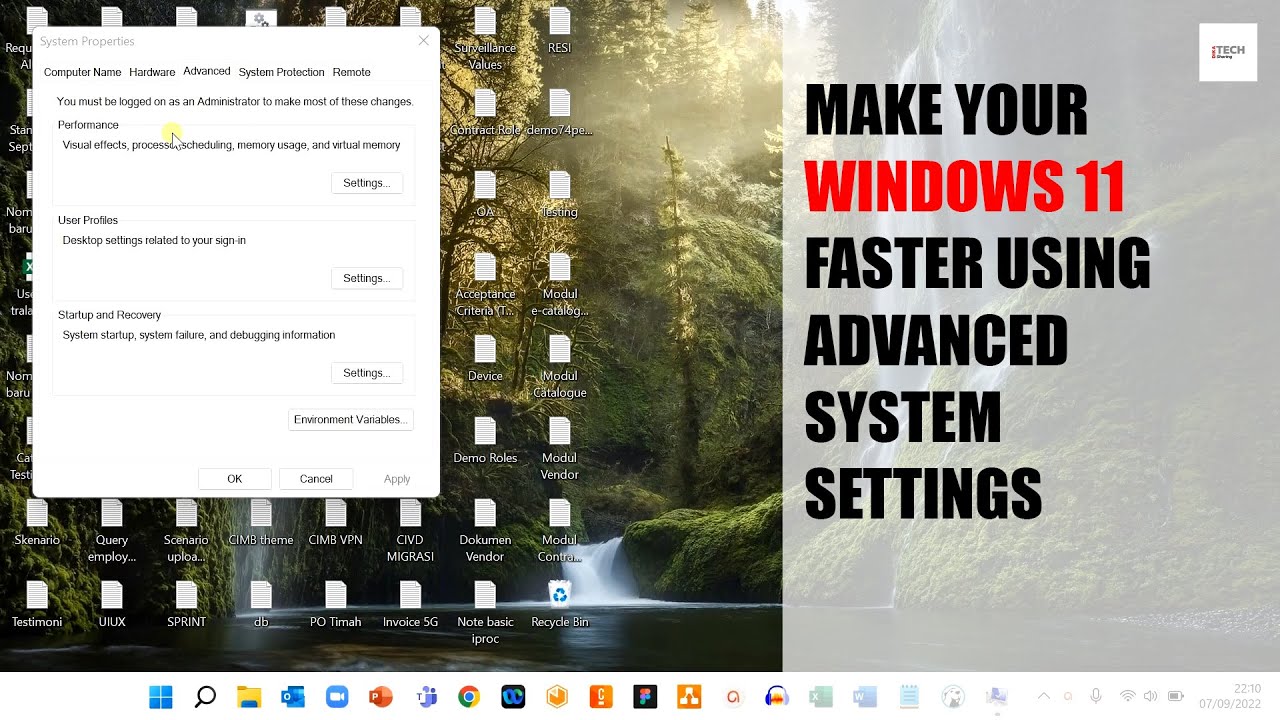Select the db desktop file
1280x720 pixels.
coord(261,605)
